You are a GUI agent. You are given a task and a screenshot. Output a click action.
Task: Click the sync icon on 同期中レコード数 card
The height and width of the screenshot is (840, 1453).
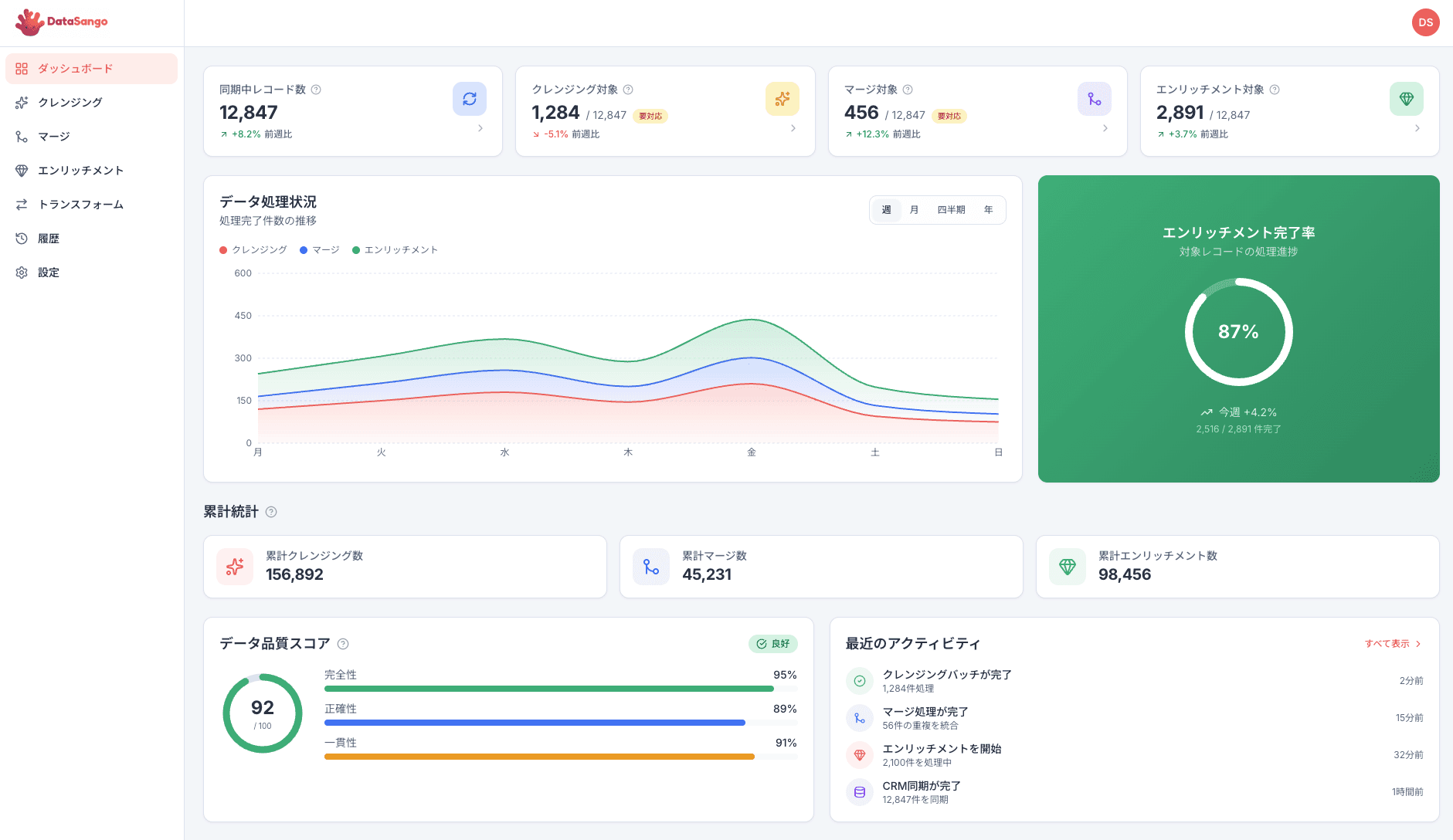point(470,99)
